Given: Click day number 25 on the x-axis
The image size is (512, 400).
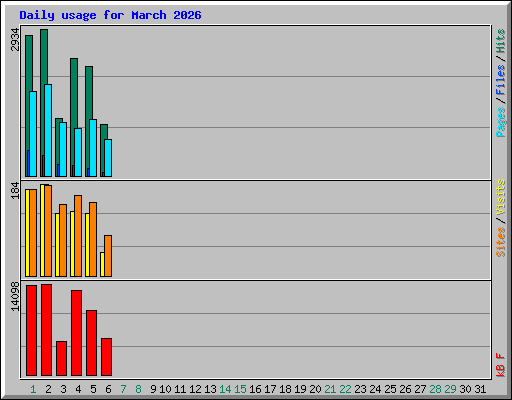Looking at the screenshot, I should 390,389.
